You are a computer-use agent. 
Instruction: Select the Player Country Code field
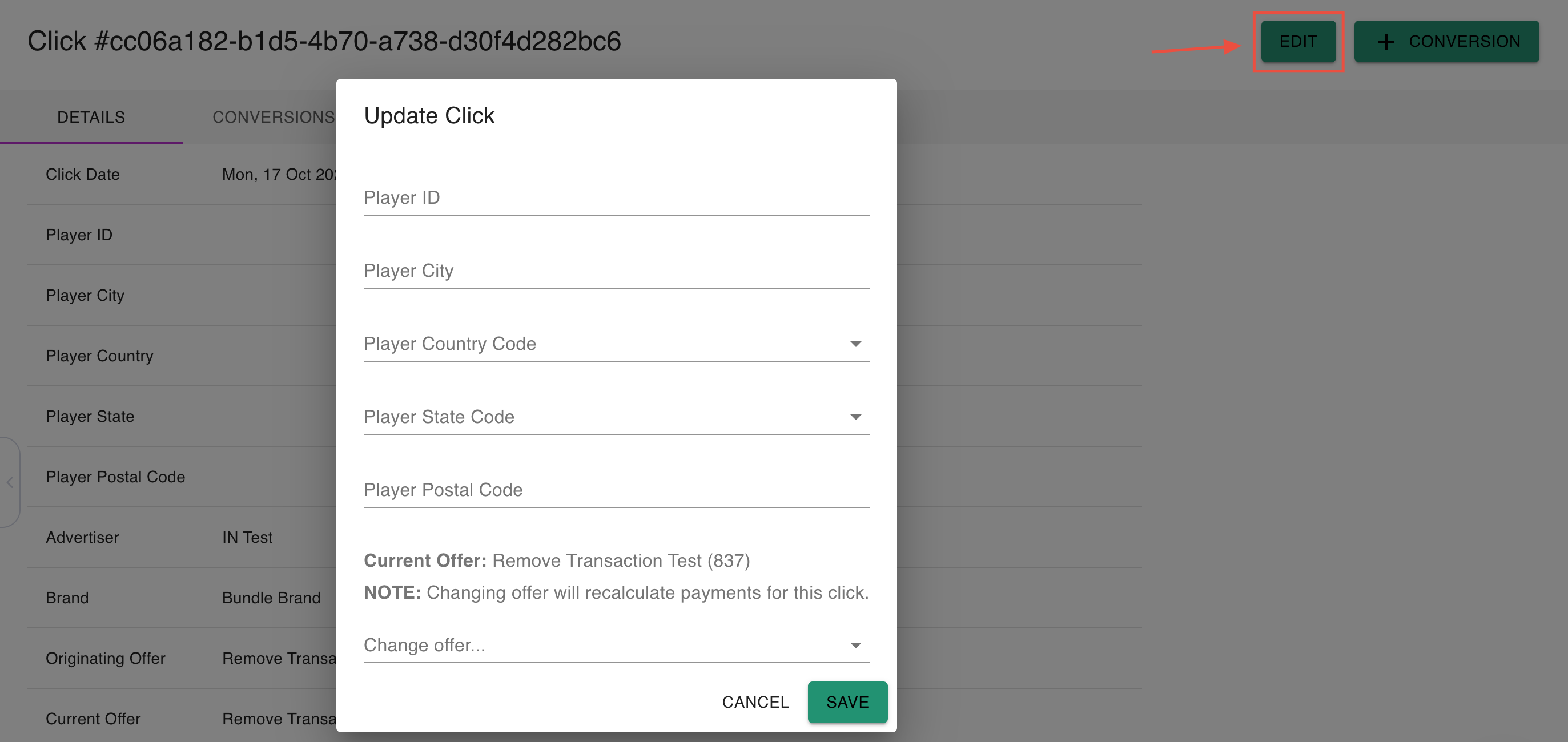602,344
